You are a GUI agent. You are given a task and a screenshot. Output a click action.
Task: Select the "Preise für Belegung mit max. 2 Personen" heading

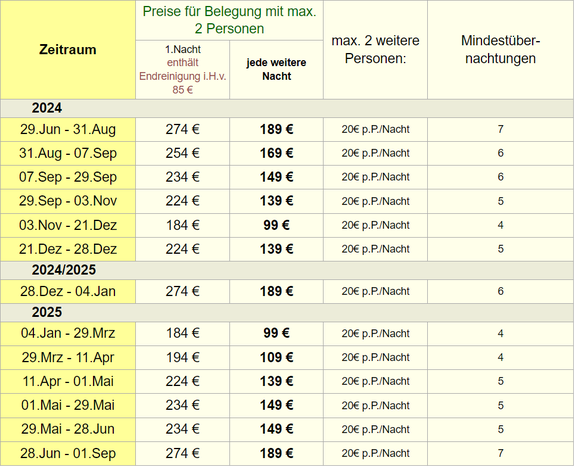click(x=230, y=20)
